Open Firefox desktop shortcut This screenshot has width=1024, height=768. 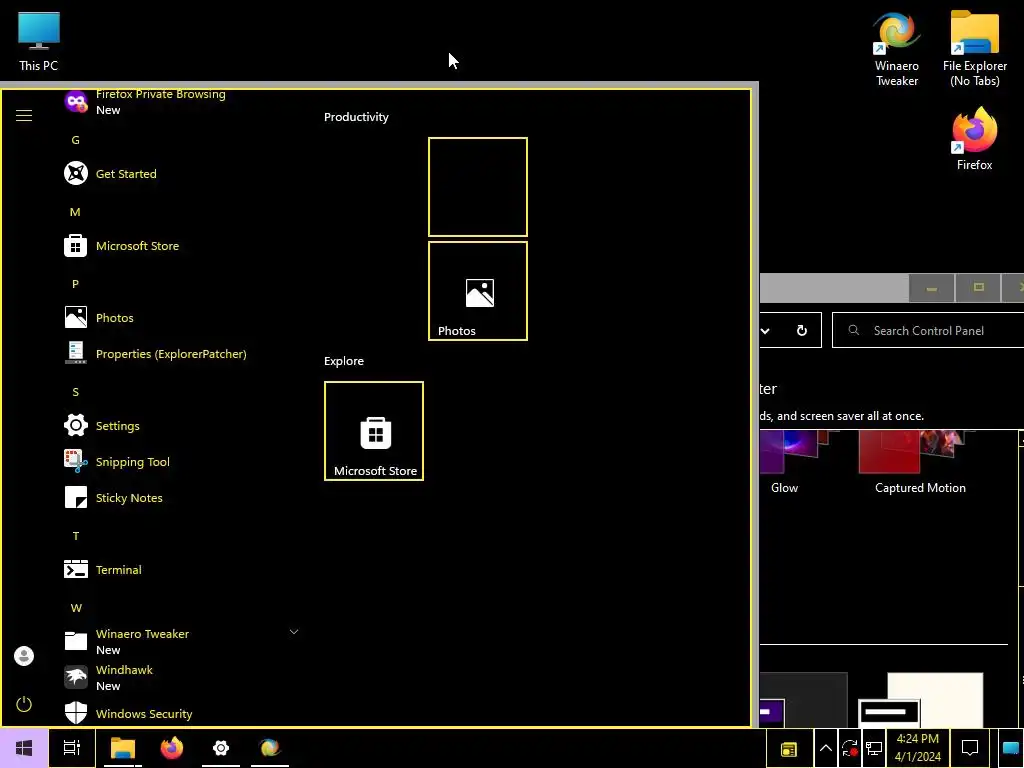click(974, 139)
